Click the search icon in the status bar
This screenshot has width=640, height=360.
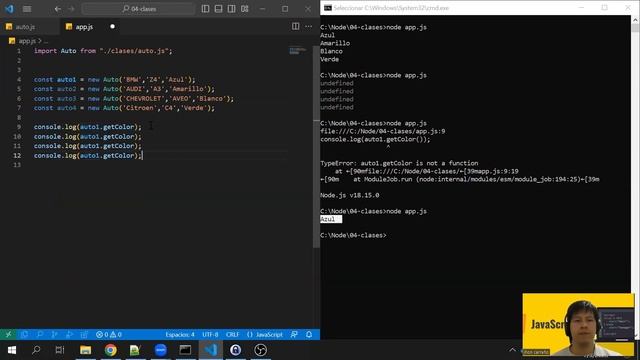tap(39, 334)
